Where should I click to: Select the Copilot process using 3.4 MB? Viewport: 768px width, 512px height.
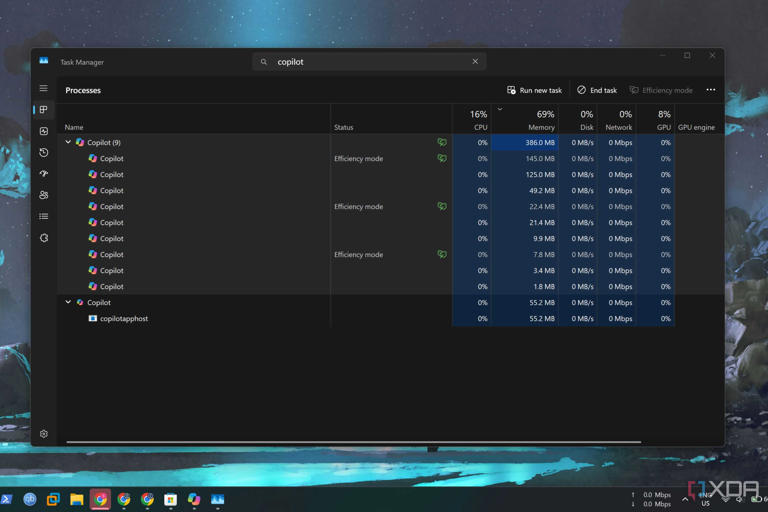coord(391,270)
